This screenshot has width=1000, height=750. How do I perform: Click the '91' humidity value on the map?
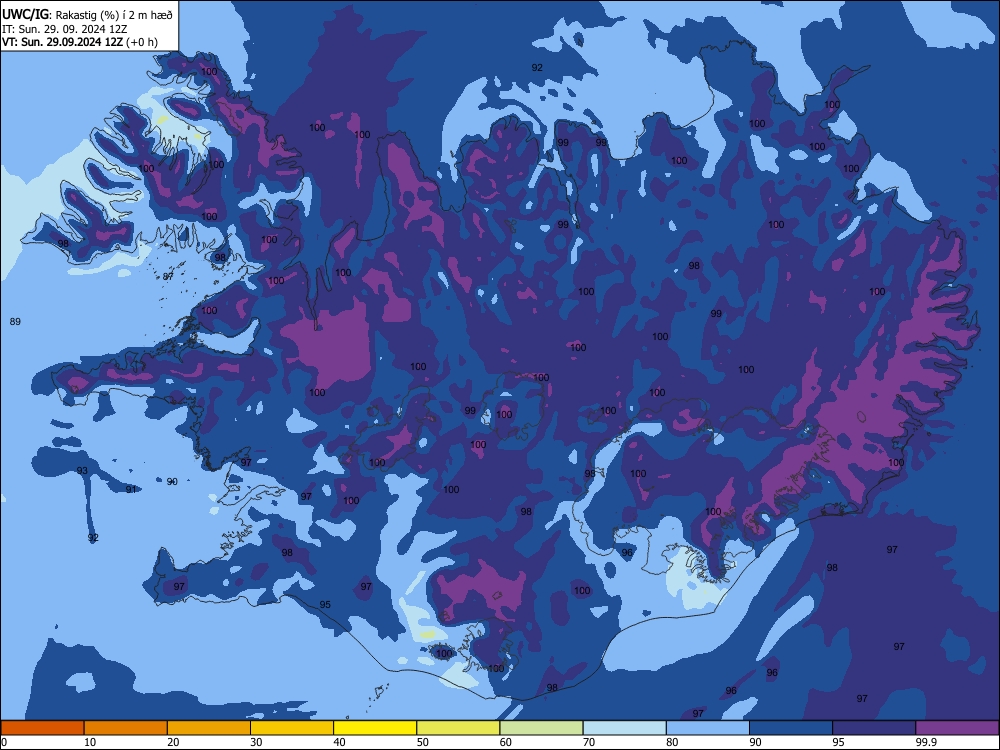click(x=131, y=489)
